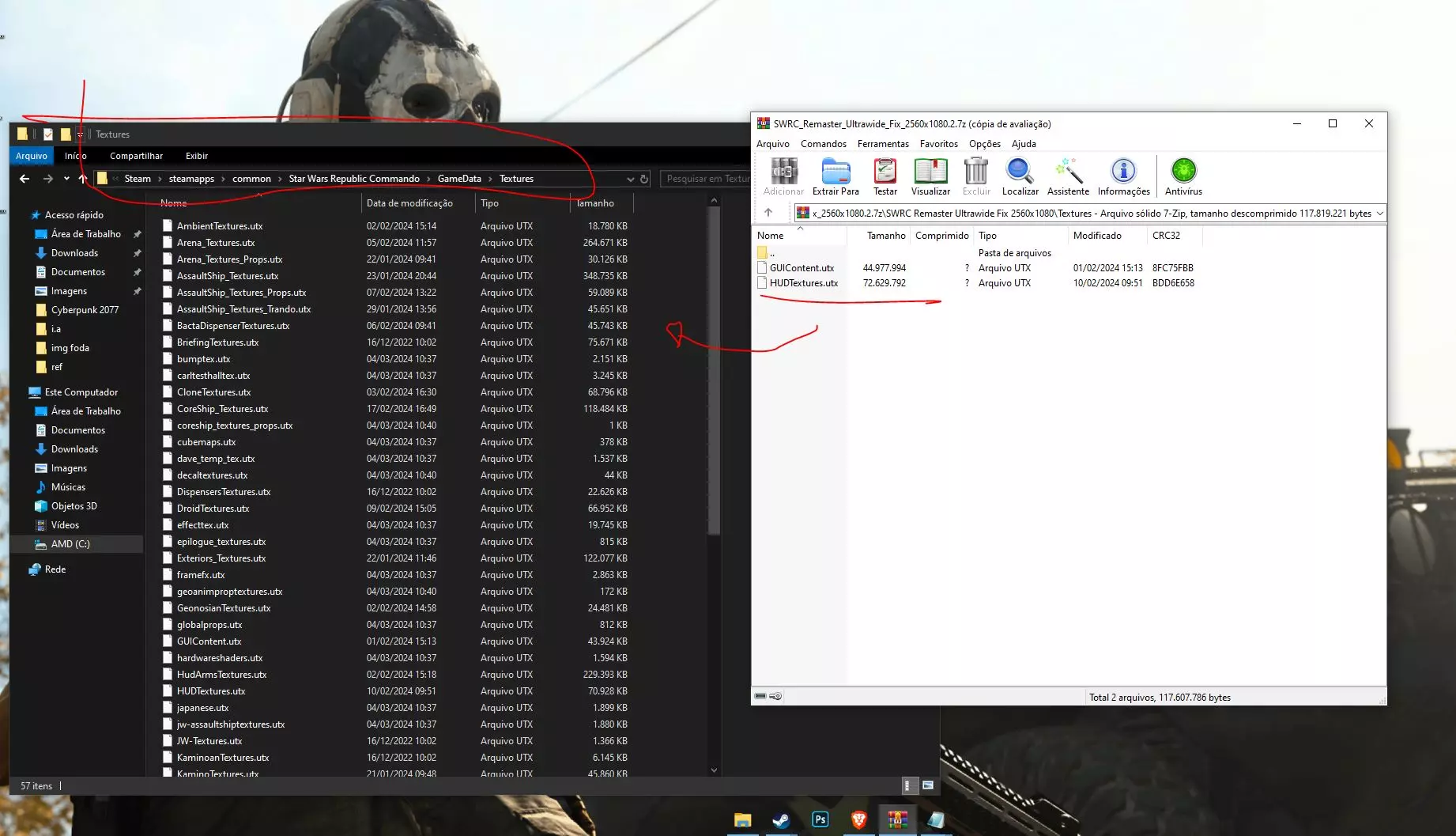Click the Star Wars Republic Commando breadcrumb
This screenshot has width=1456, height=836.
354,179
